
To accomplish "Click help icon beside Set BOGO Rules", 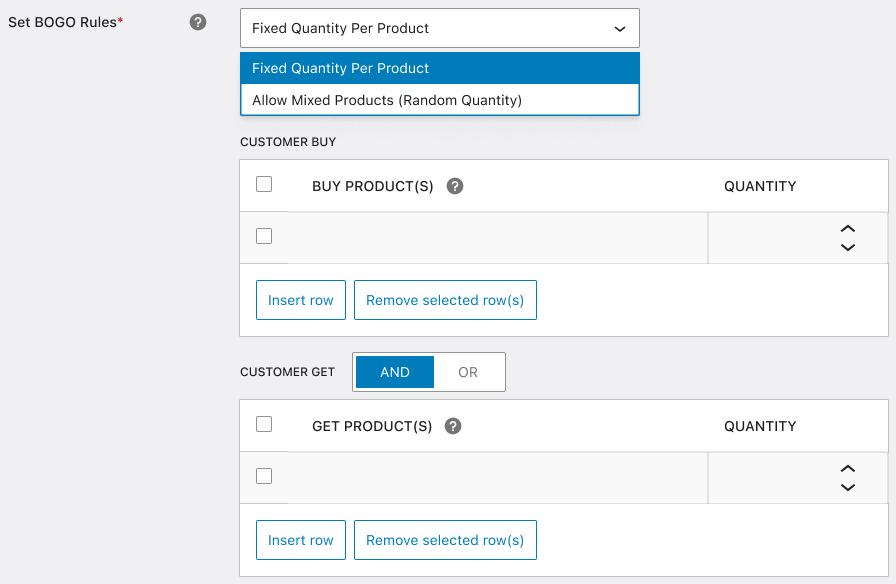I will click(x=198, y=22).
